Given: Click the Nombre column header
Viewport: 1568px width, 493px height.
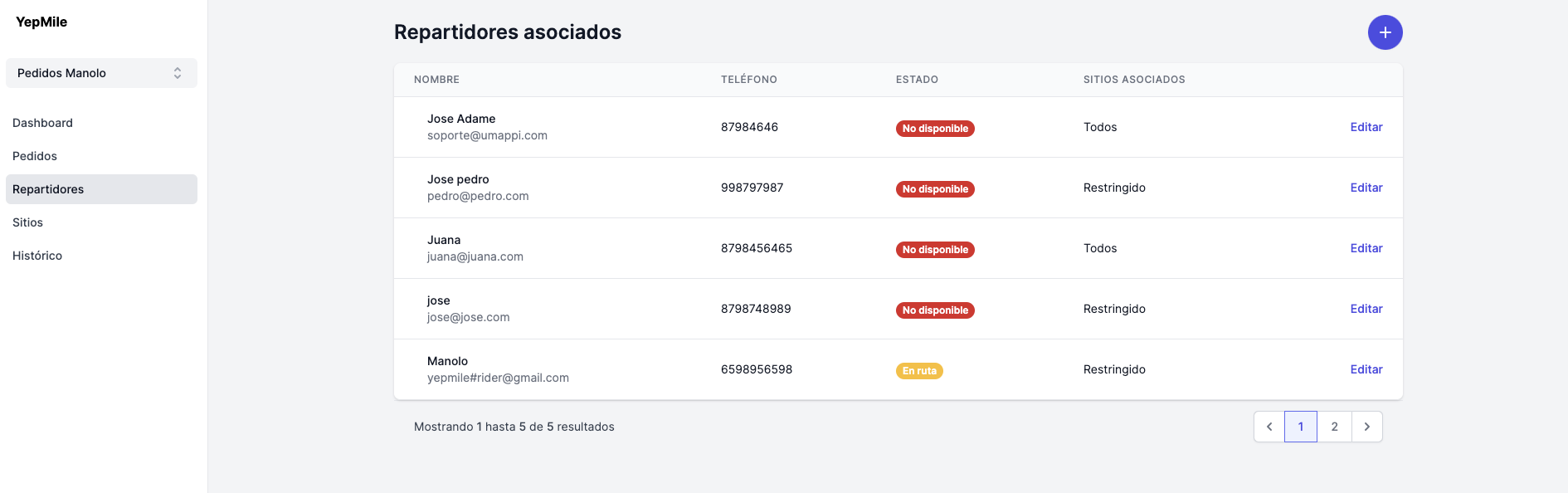Looking at the screenshot, I should (x=436, y=80).
